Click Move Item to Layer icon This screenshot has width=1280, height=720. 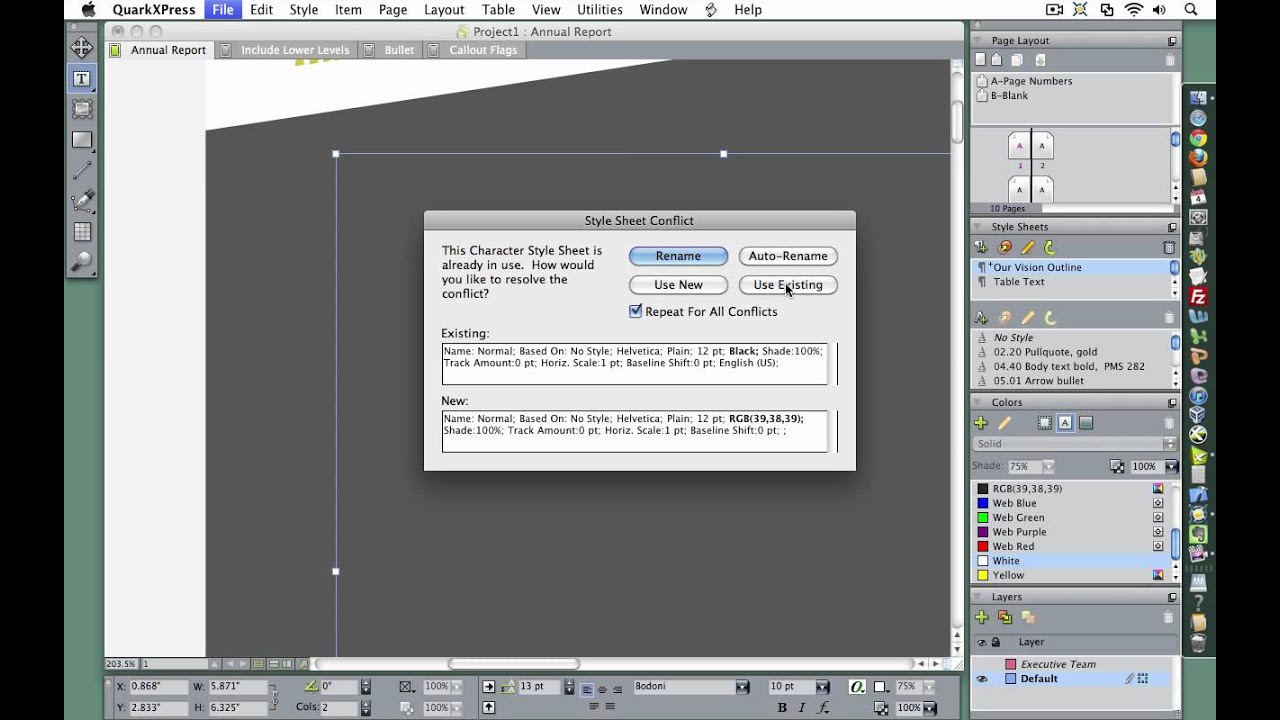pos(1005,617)
